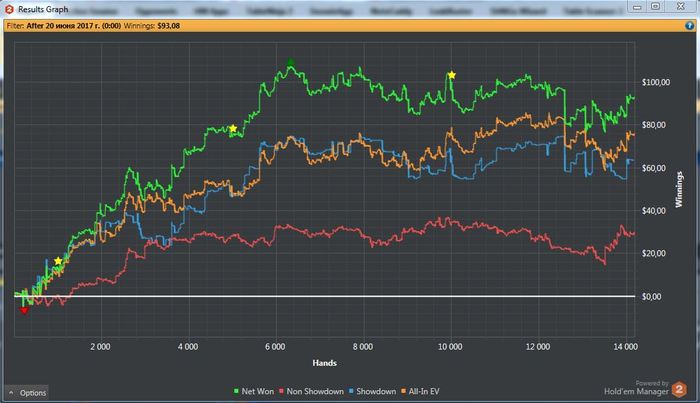Image resolution: width=700 pixels, height=403 pixels.
Task: Click the Hold'em Manager 2 app icon in title bar
Action: [9, 9]
